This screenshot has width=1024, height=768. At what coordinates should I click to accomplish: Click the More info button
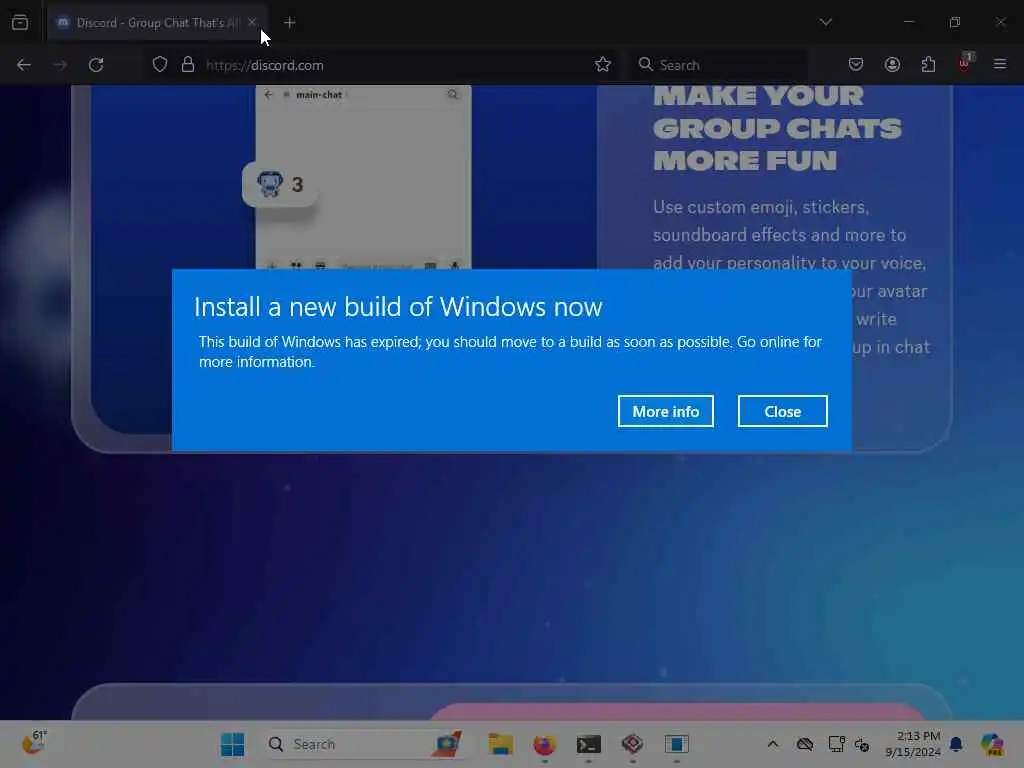pyautogui.click(x=665, y=411)
